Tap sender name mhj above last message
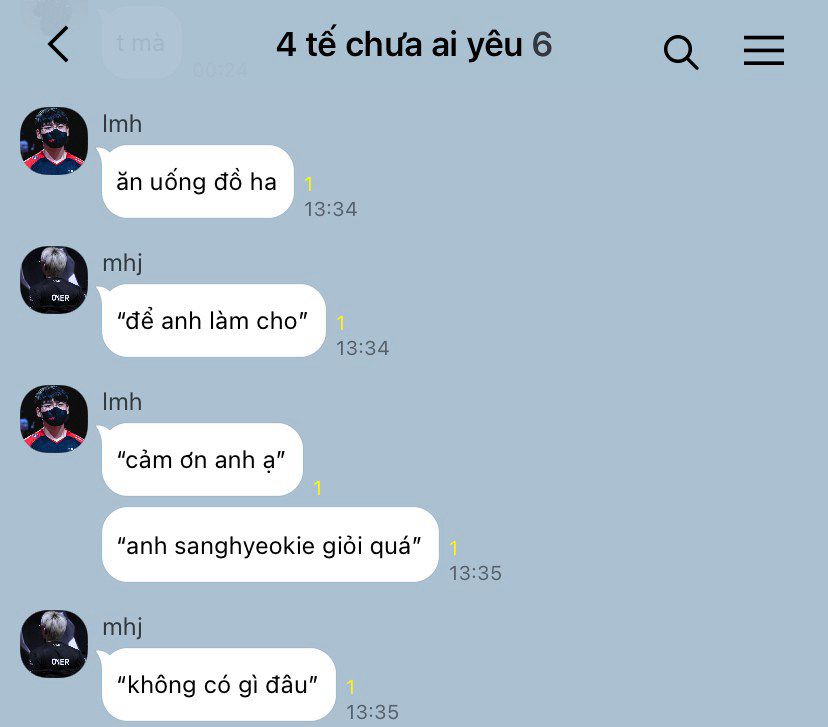Image resolution: width=828 pixels, height=727 pixels. (123, 628)
